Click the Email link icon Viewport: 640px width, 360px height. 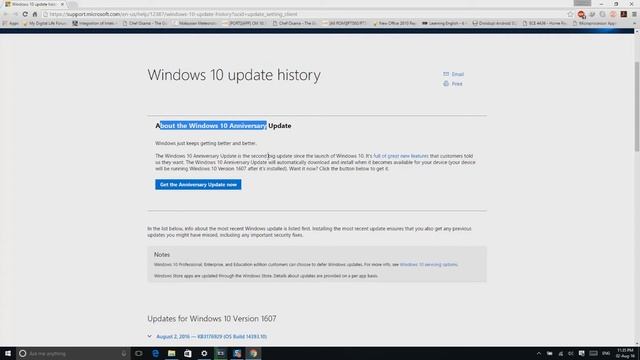point(446,74)
